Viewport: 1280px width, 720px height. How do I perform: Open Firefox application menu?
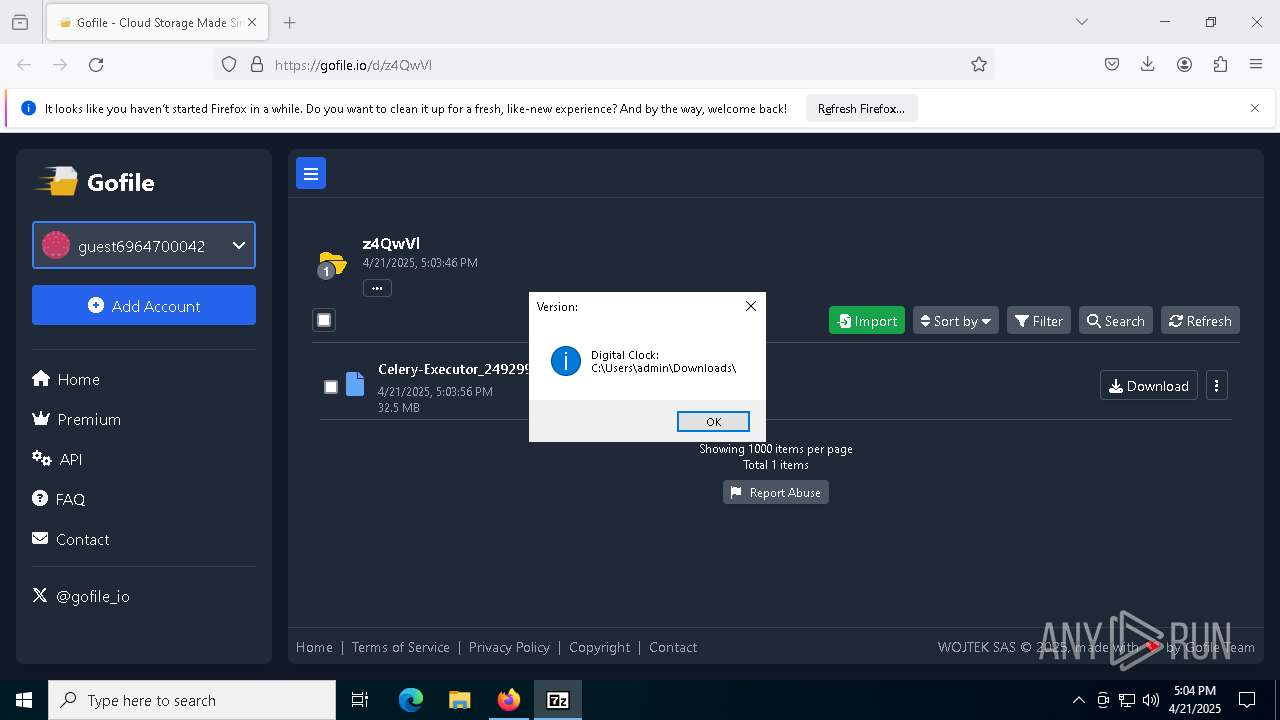(x=1256, y=64)
